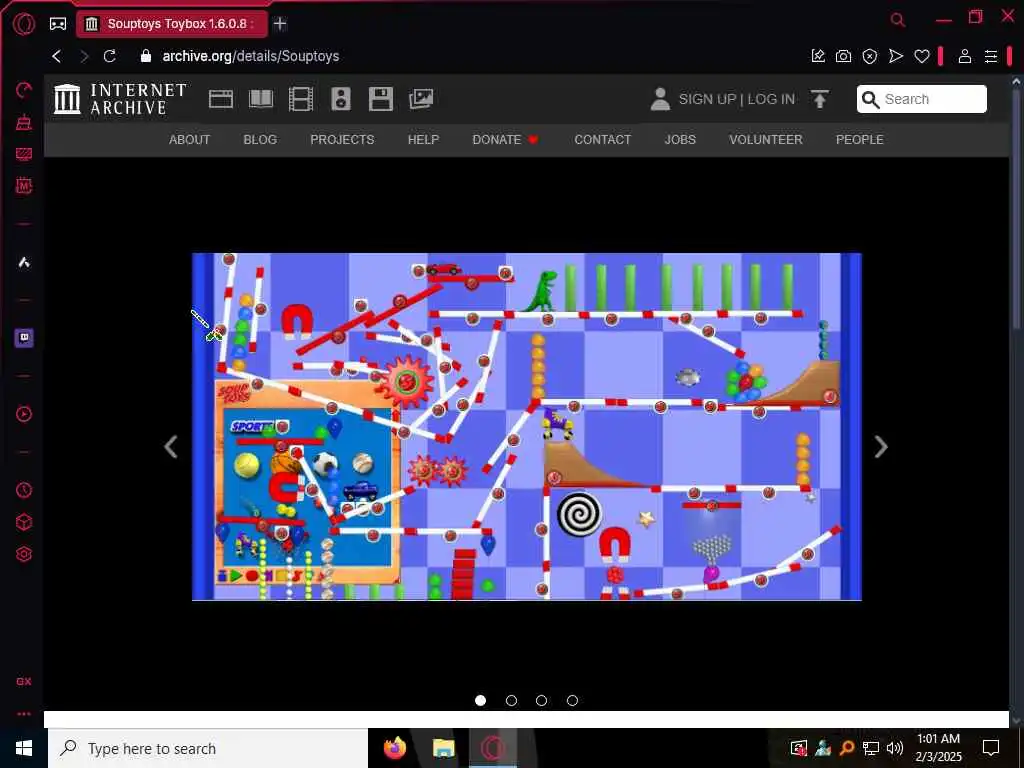The height and width of the screenshot is (768, 1024).
Task: Open GX Cleaner broom icon in sidebar
Action: click(24, 122)
